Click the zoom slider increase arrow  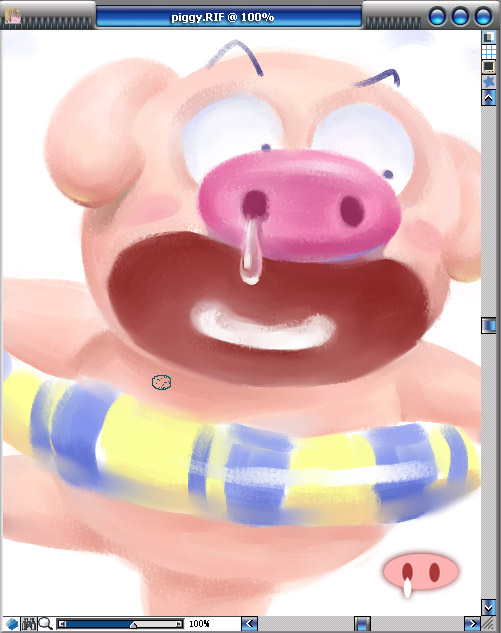[x=178, y=624]
